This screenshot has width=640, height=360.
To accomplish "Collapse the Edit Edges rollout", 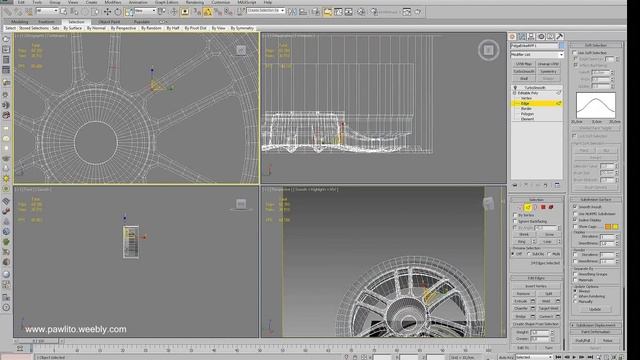I will tap(536, 278).
